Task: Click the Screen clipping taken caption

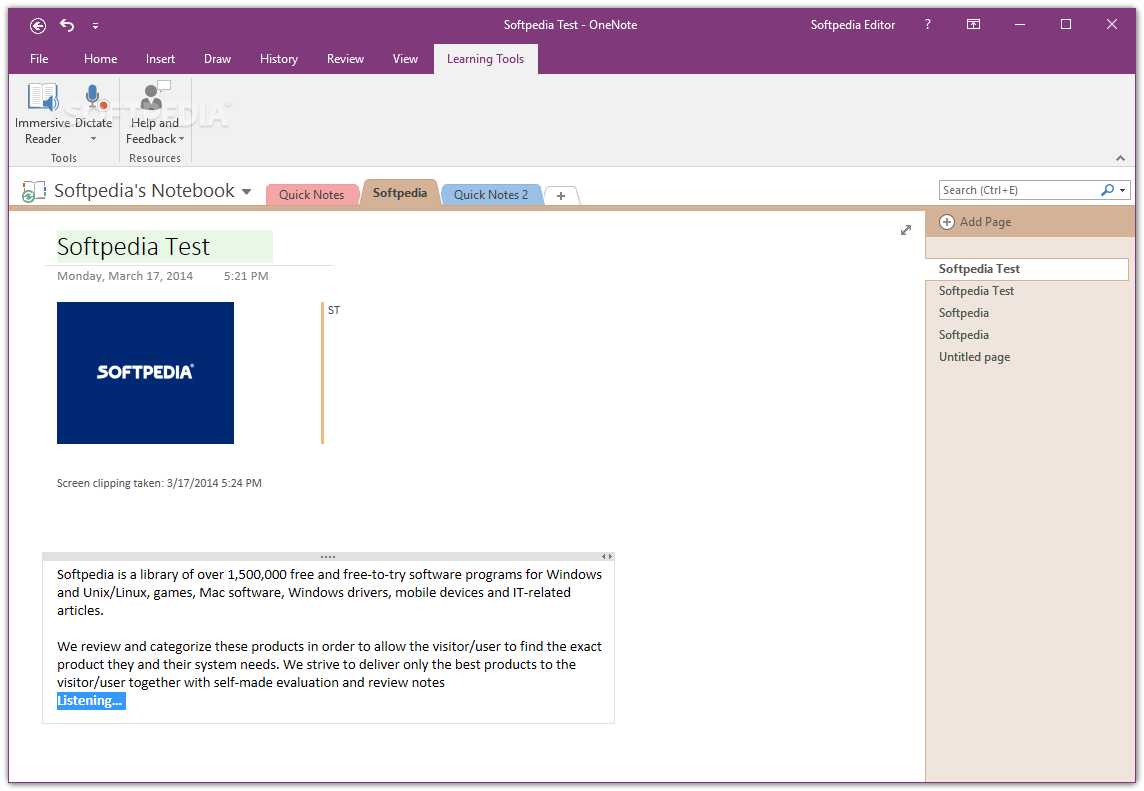Action: click(x=159, y=483)
